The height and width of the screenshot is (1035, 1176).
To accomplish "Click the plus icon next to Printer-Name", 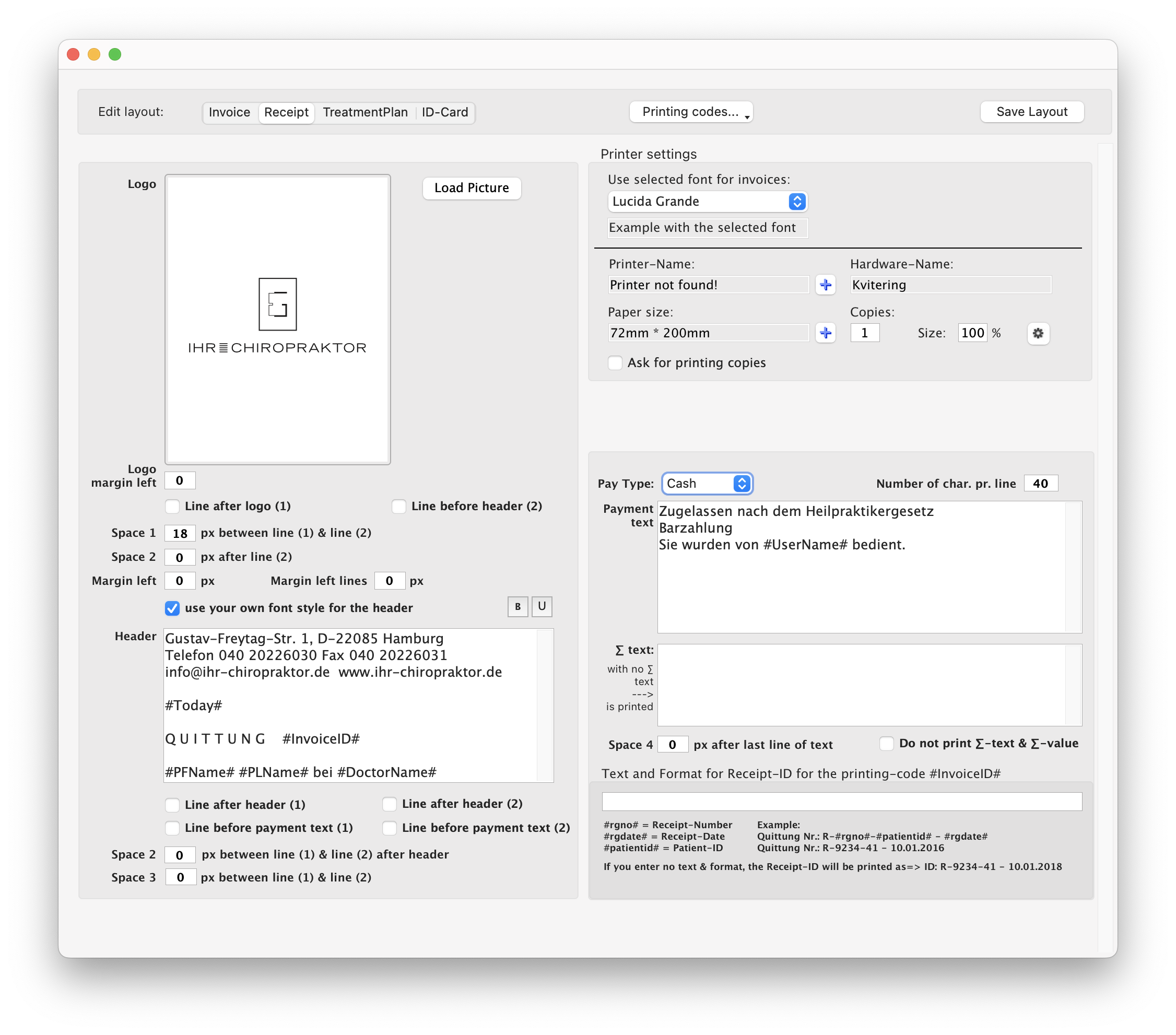I will click(x=825, y=285).
